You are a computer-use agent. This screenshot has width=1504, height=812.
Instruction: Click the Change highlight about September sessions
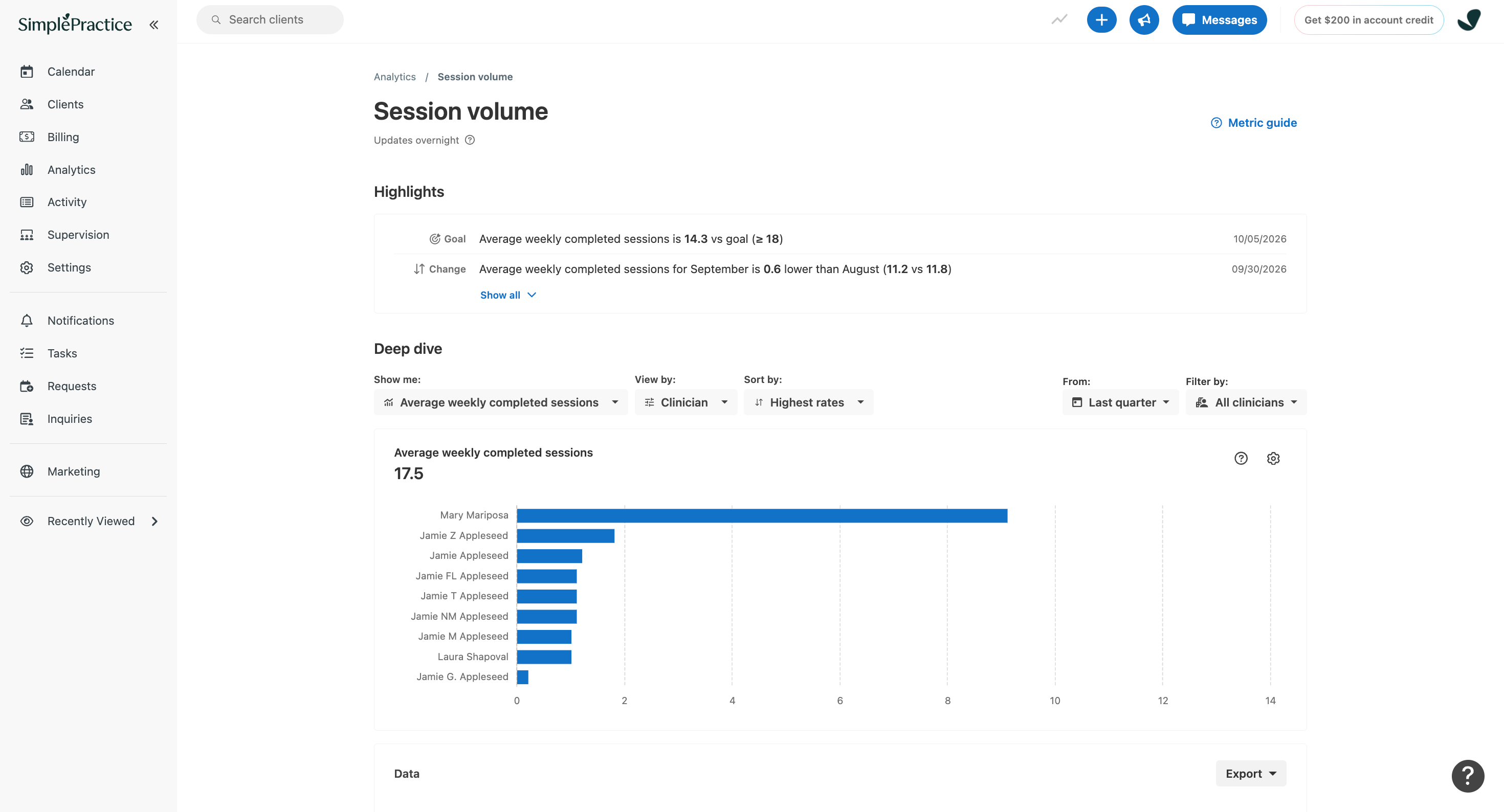tap(715, 269)
